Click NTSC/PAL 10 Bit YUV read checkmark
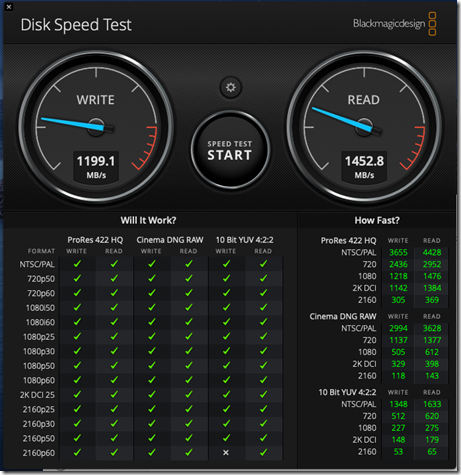The width and height of the screenshot is (461, 475). (x=263, y=264)
